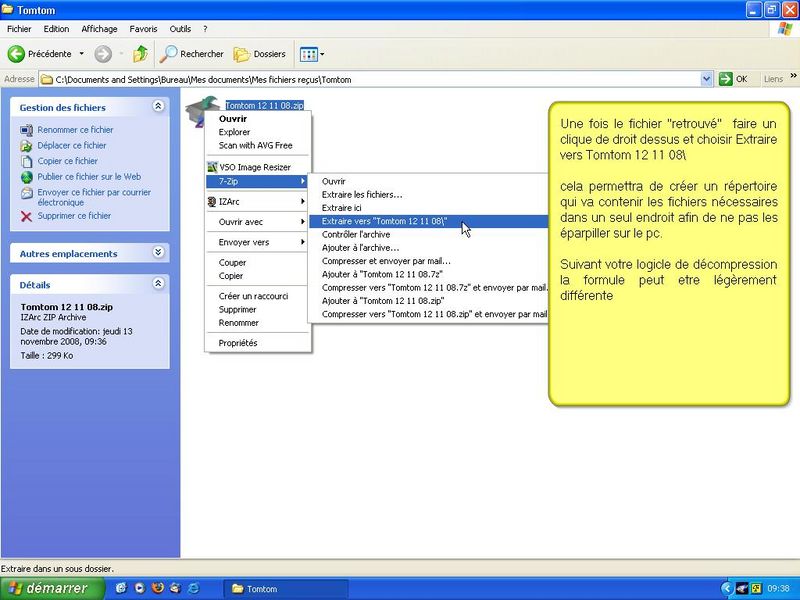Screen dimensions: 800x600
Task: Launch Firefox from quick launch bar
Action: [158, 588]
